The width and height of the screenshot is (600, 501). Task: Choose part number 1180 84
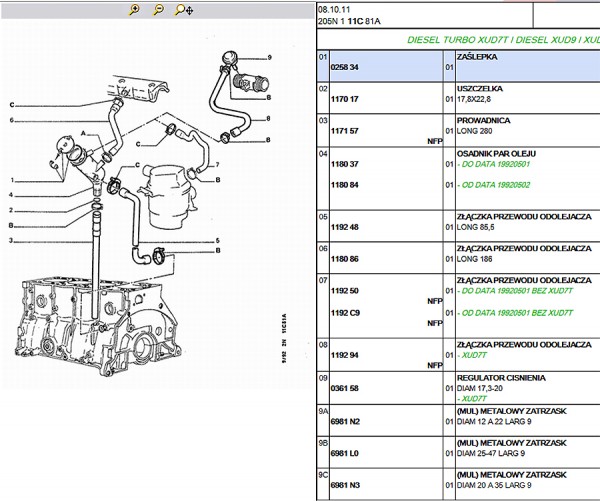coord(344,184)
